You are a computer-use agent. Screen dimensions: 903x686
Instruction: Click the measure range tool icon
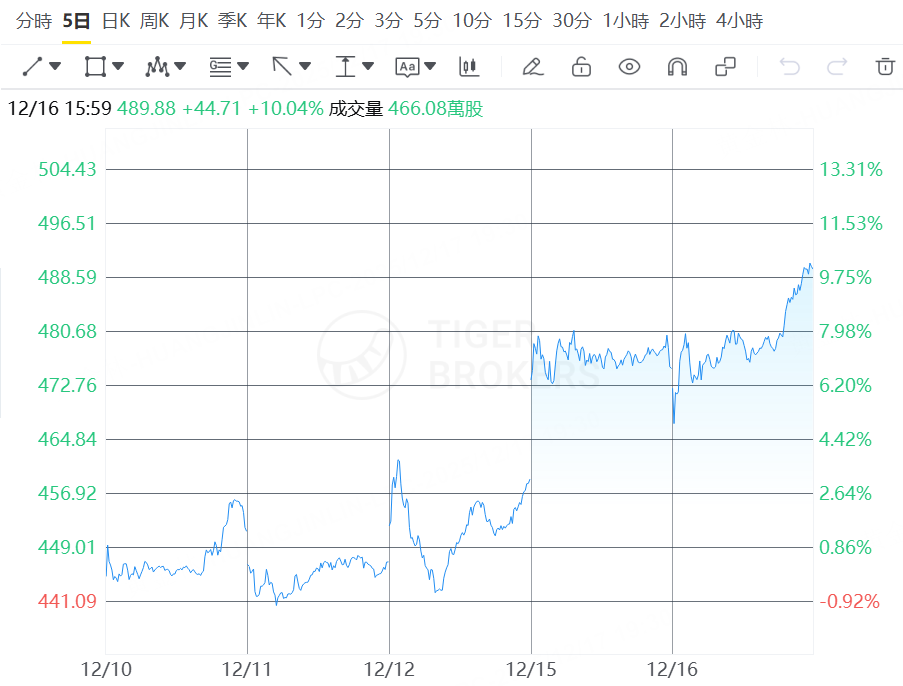(x=345, y=67)
